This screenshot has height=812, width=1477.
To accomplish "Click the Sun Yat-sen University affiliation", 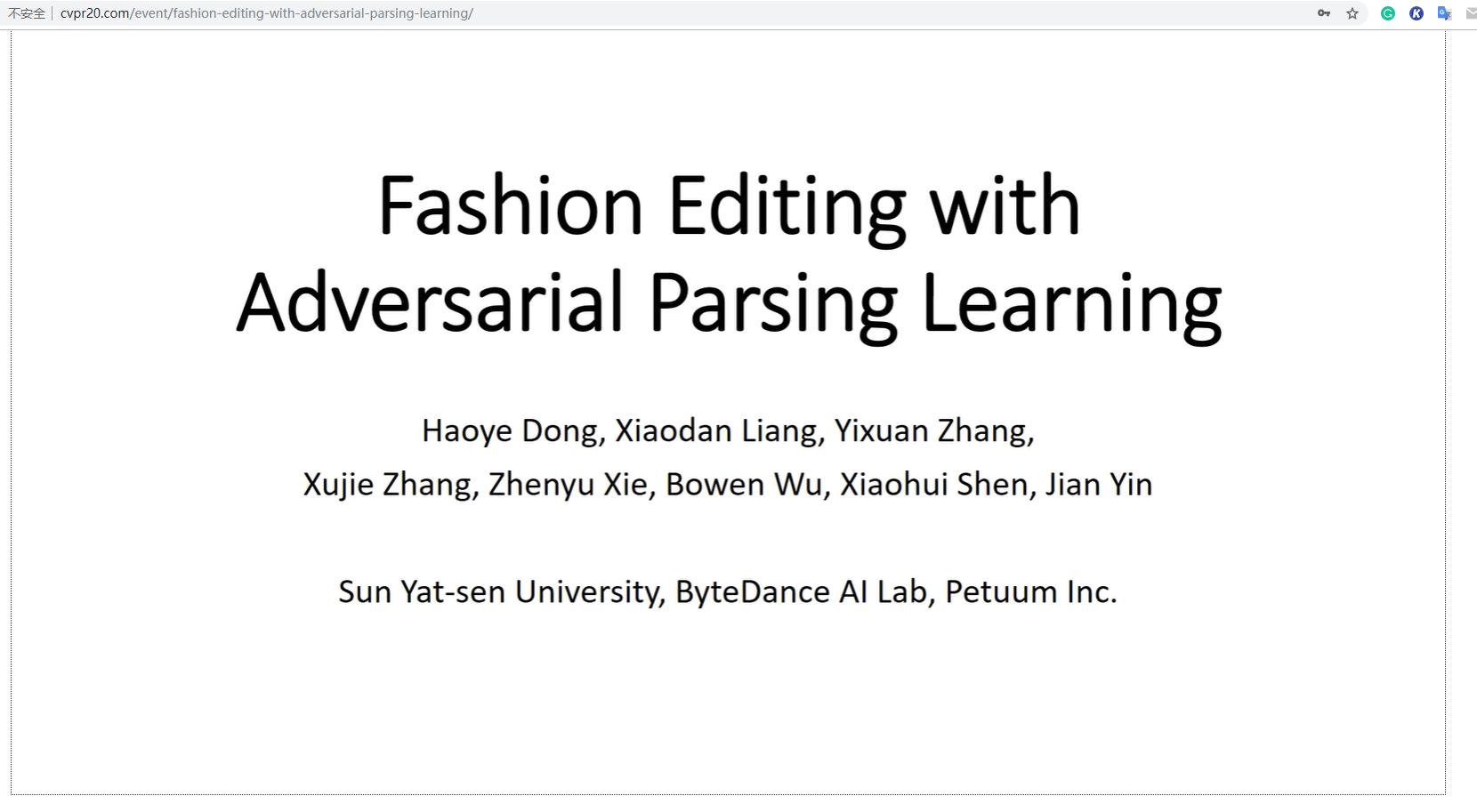I will (x=501, y=592).
